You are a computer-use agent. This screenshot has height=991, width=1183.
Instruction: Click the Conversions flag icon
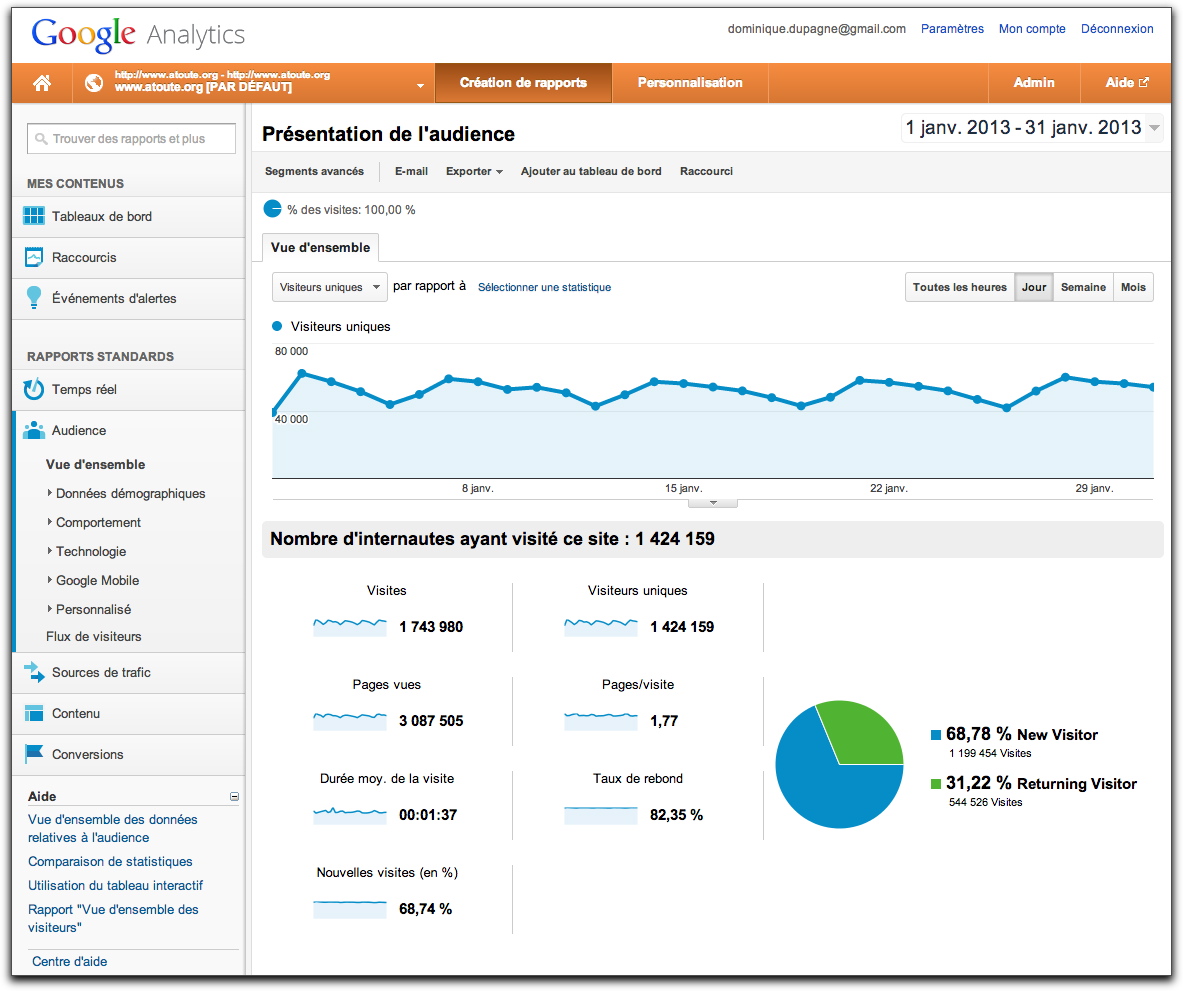(x=34, y=753)
